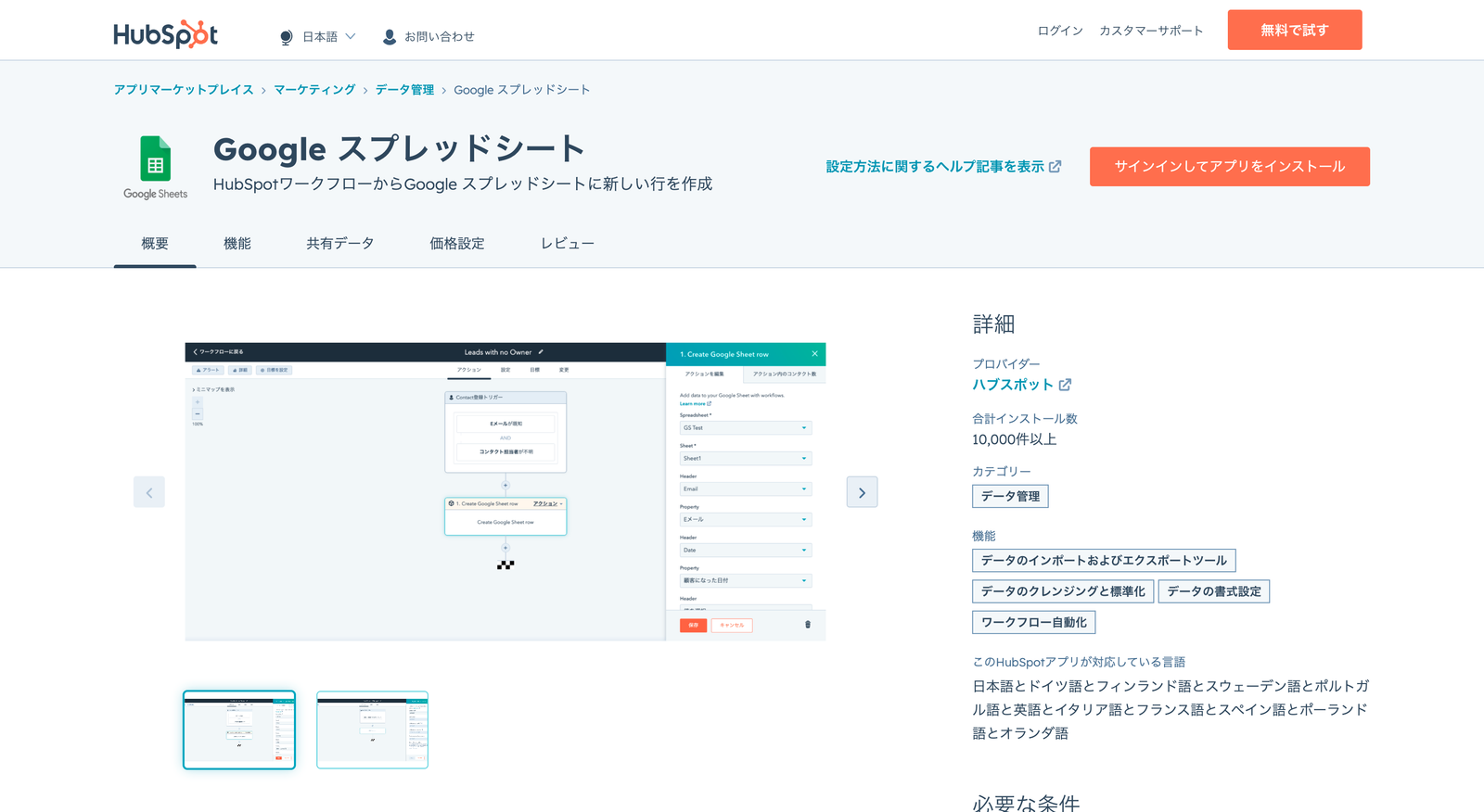Open the Header Date dropdown

click(x=746, y=551)
